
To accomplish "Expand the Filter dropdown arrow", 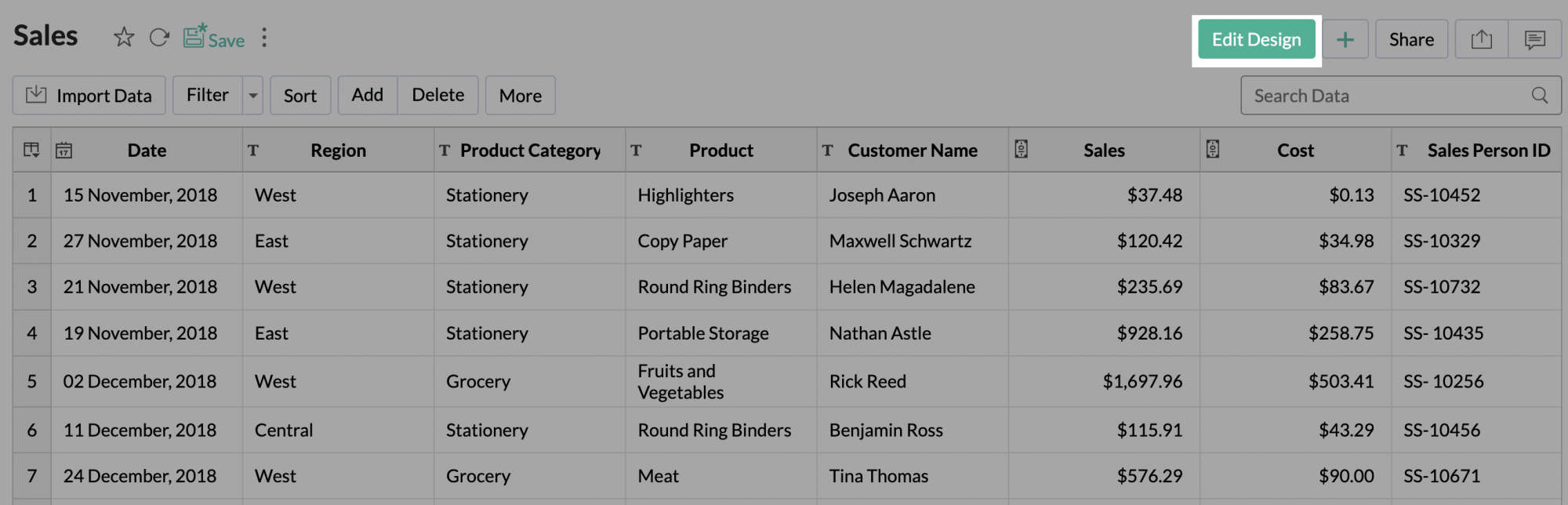I will [x=253, y=96].
